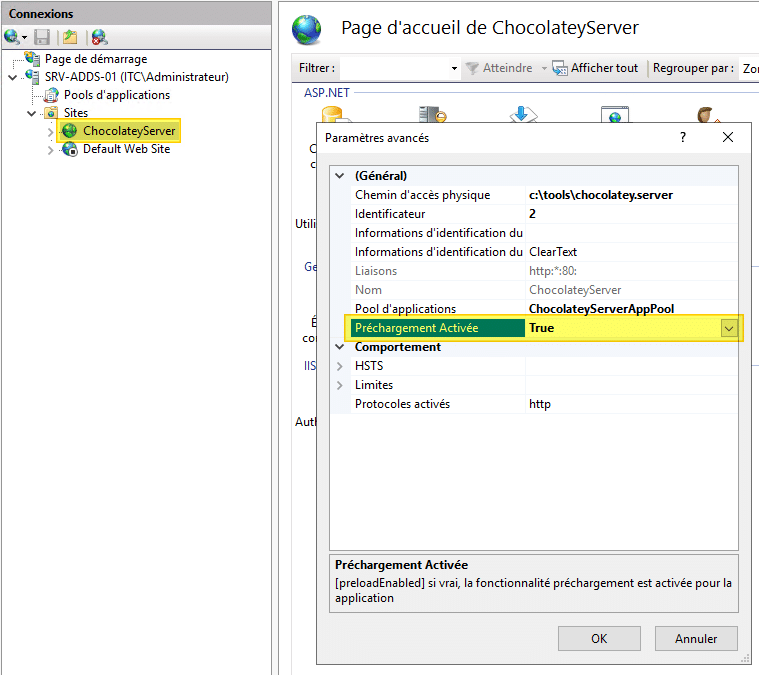The height and width of the screenshot is (675, 759).
Task: Open the Atteindre dropdown arrow
Action: coord(544,69)
